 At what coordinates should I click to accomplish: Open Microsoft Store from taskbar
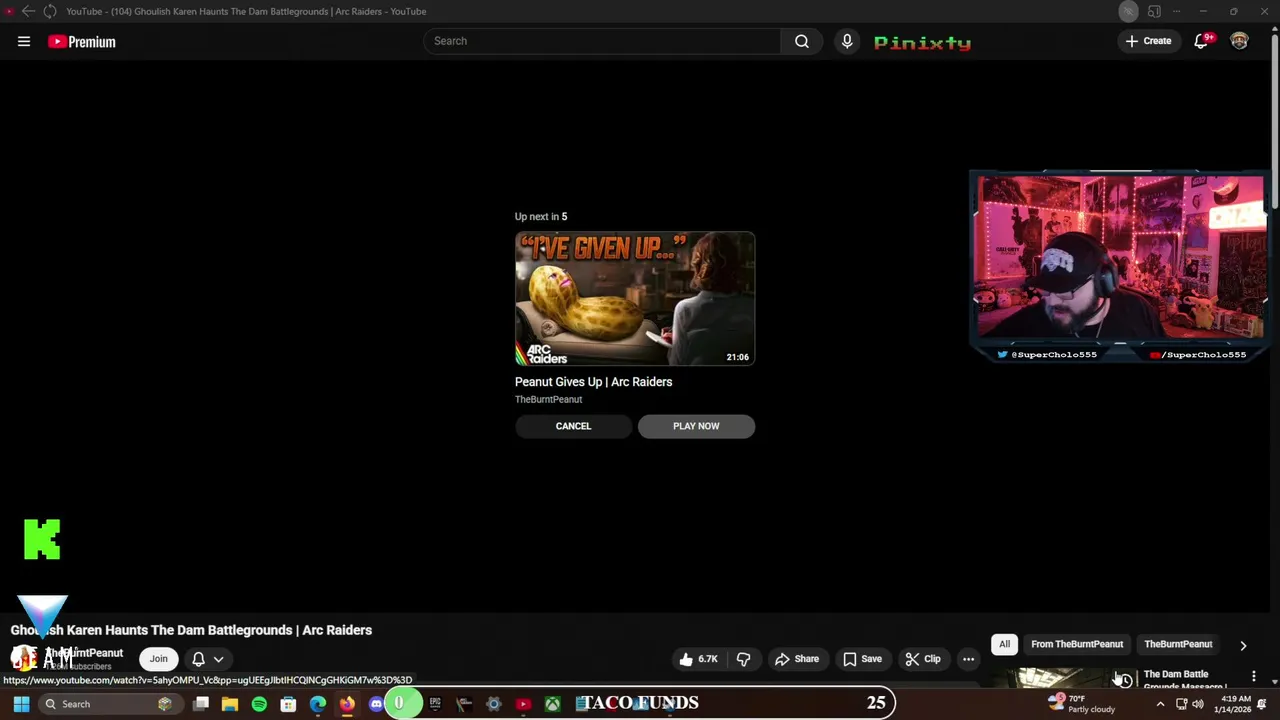point(288,704)
